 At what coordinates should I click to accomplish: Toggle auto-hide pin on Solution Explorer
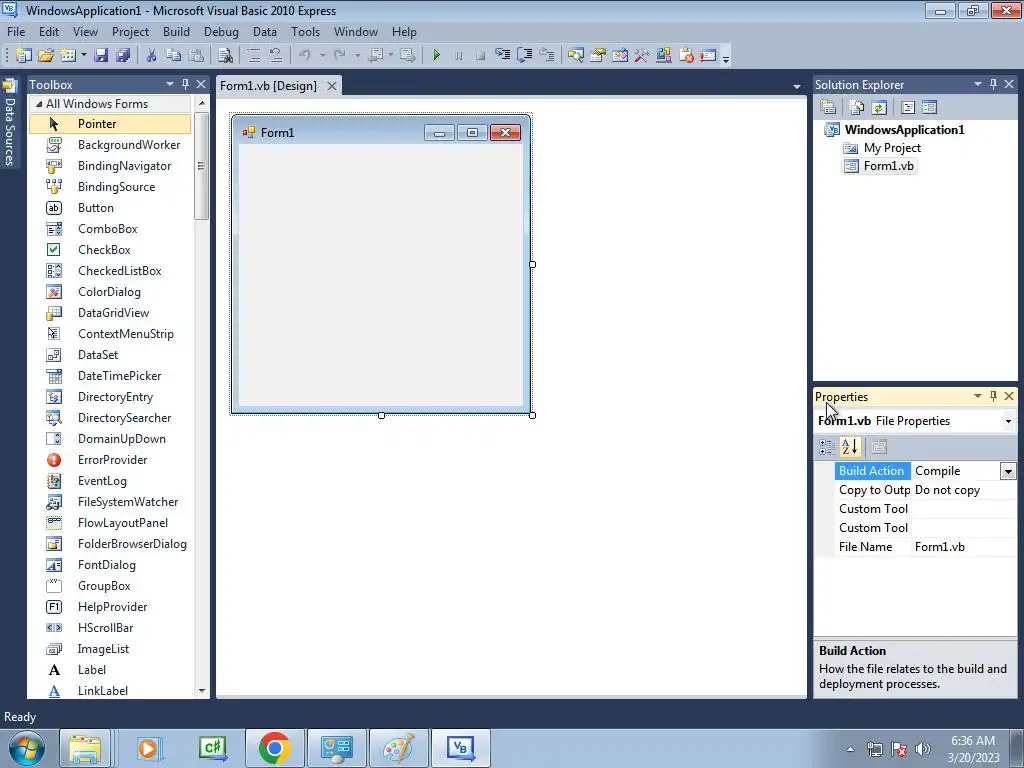pos(993,84)
